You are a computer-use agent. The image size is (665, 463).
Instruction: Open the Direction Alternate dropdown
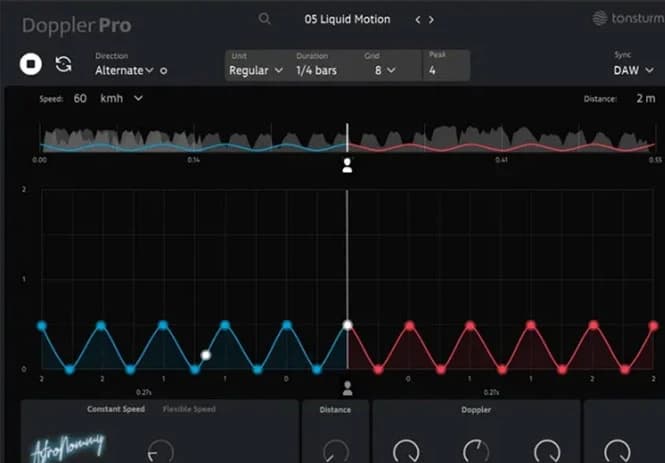point(124,70)
